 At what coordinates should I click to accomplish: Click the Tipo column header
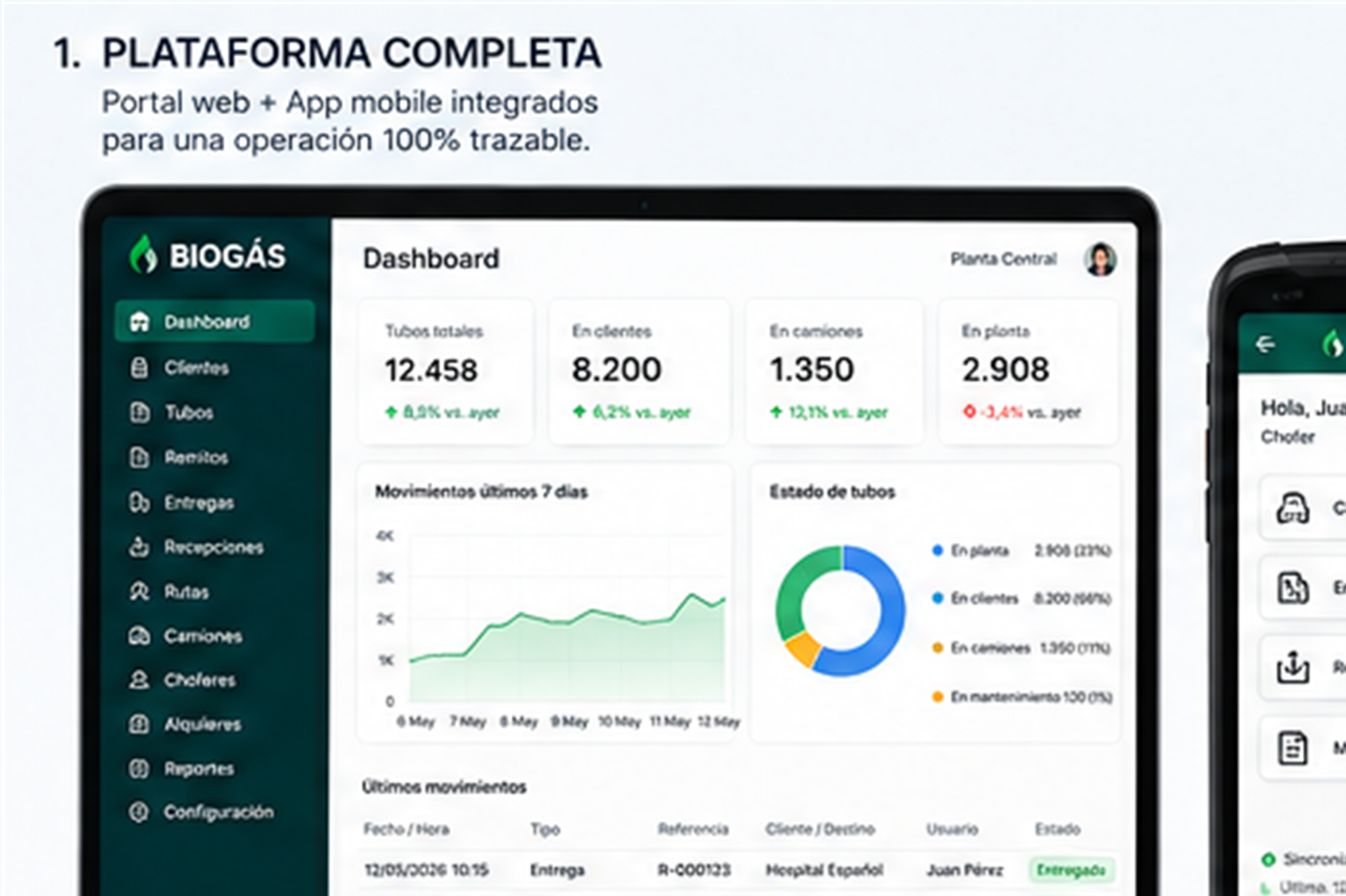(545, 829)
